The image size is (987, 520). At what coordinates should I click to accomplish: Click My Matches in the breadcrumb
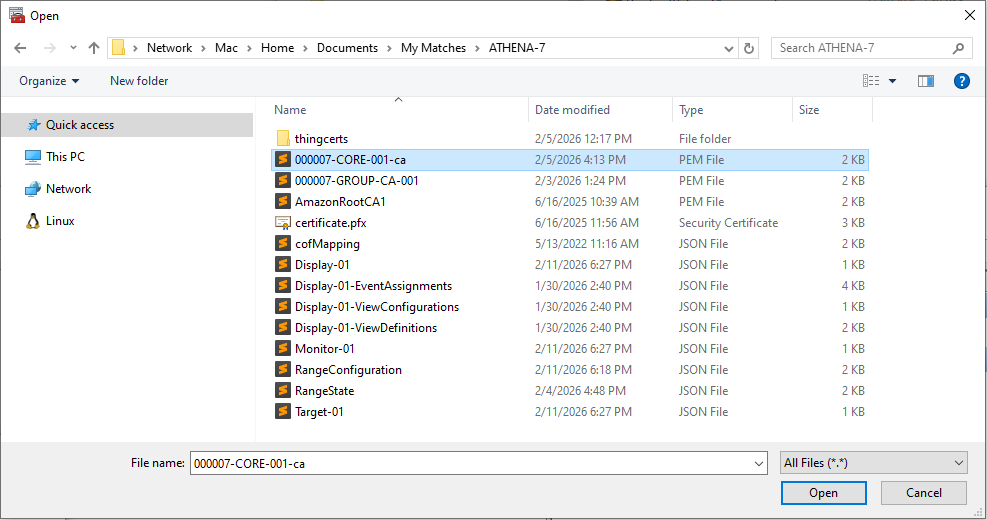pyautogui.click(x=434, y=48)
